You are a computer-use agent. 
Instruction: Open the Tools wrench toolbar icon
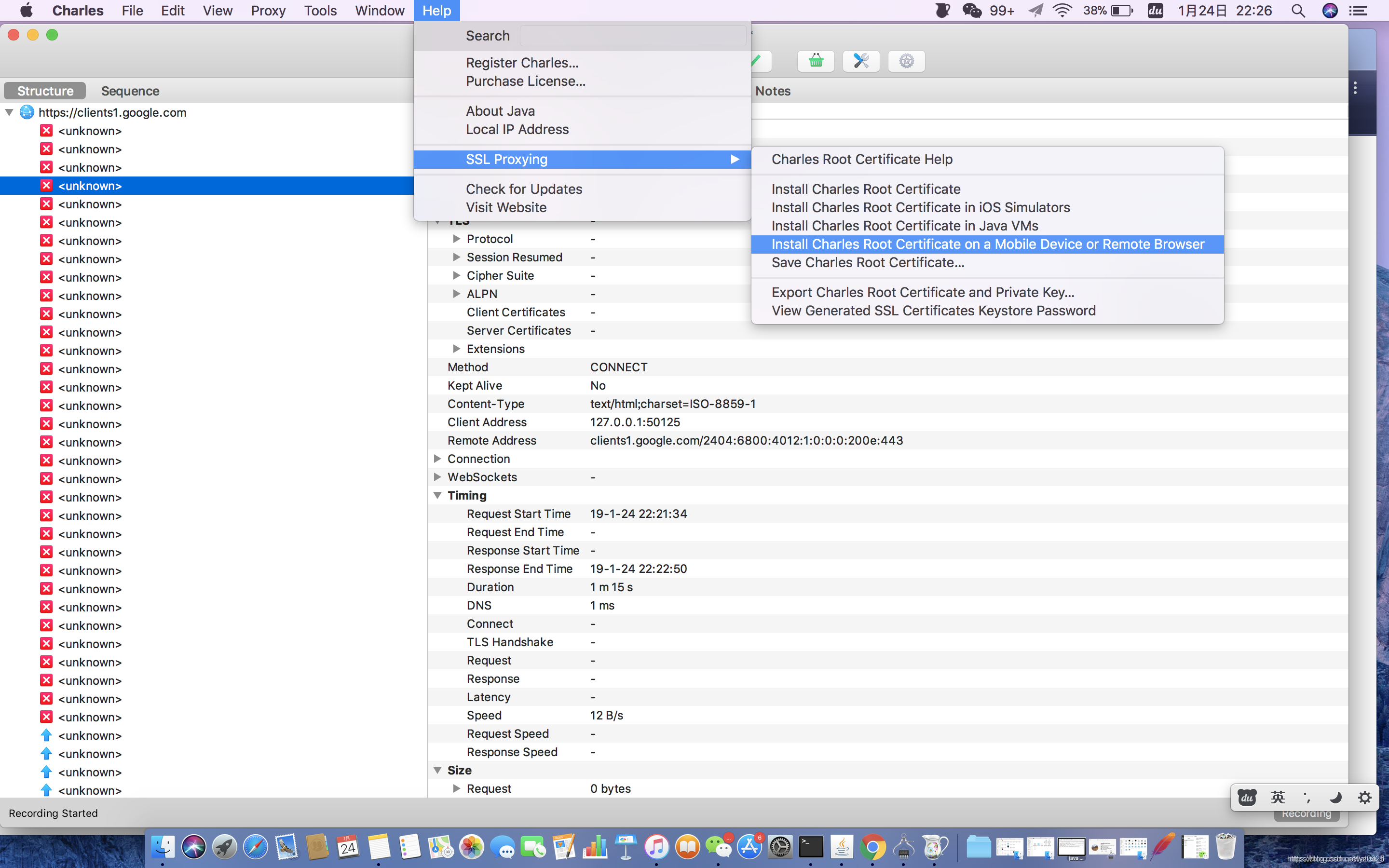pos(861,61)
